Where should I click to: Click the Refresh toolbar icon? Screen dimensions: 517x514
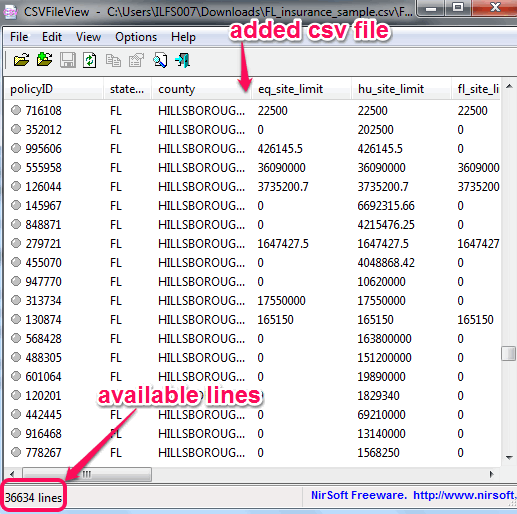click(x=90, y=61)
